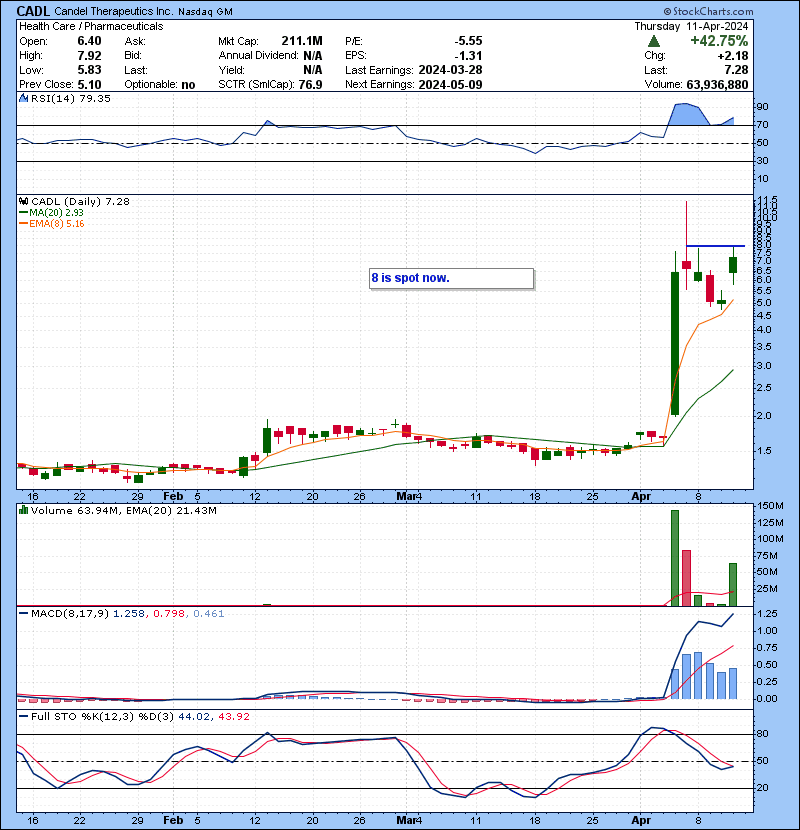This screenshot has width=800, height=830.
Task: Click the Prev Close value 5.10
Action: tap(89, 85)
